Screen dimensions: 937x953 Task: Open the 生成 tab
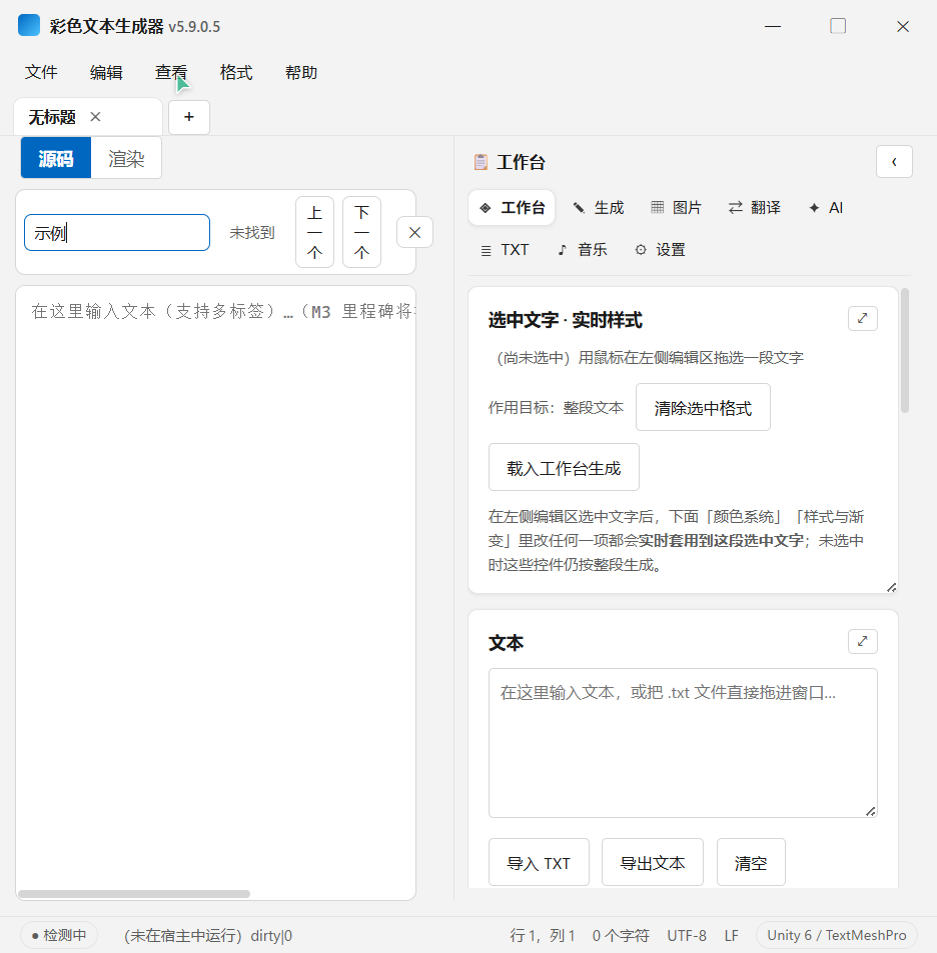click(599, 208)
